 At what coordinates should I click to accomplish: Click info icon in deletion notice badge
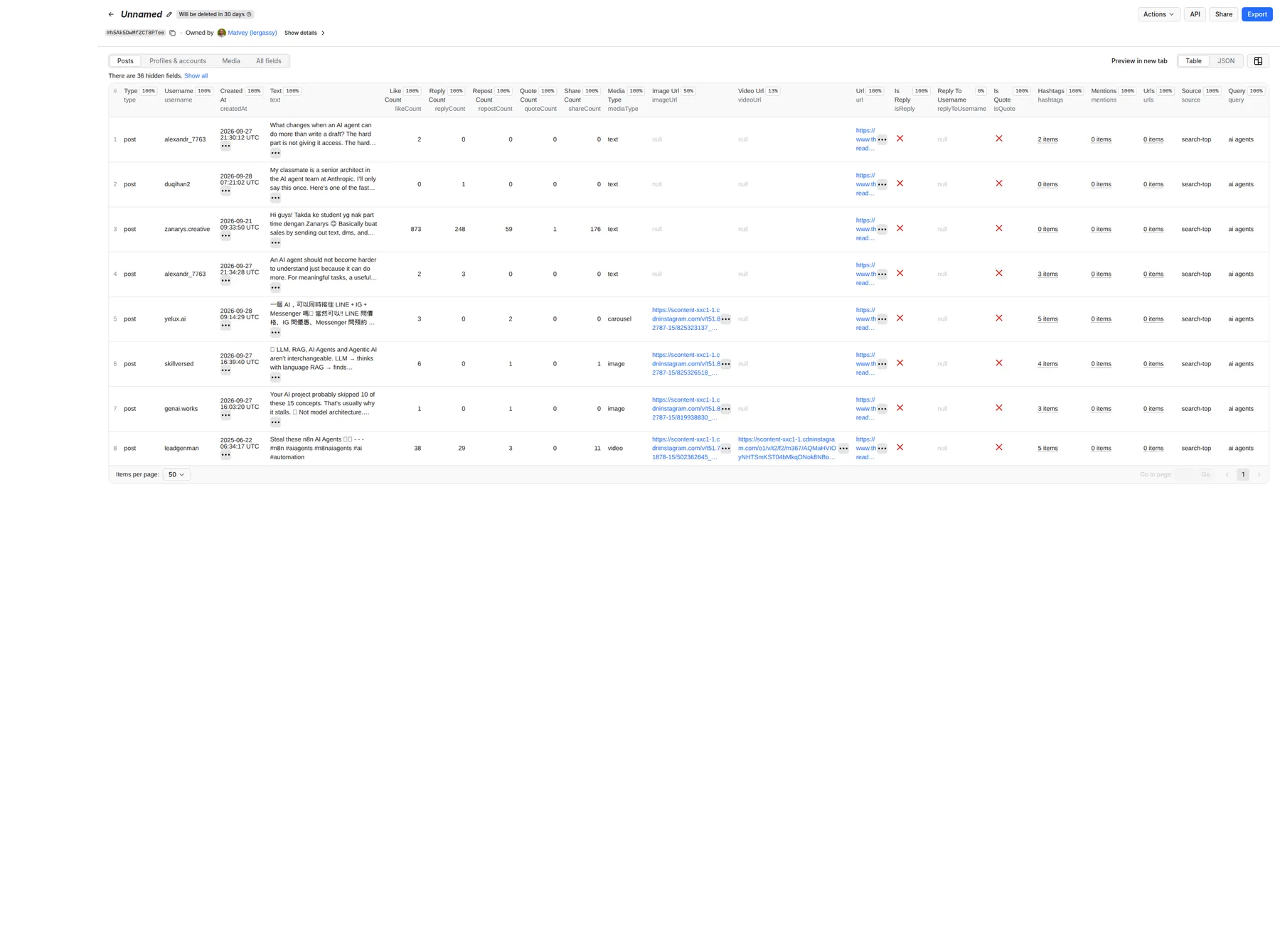point(249,14)
